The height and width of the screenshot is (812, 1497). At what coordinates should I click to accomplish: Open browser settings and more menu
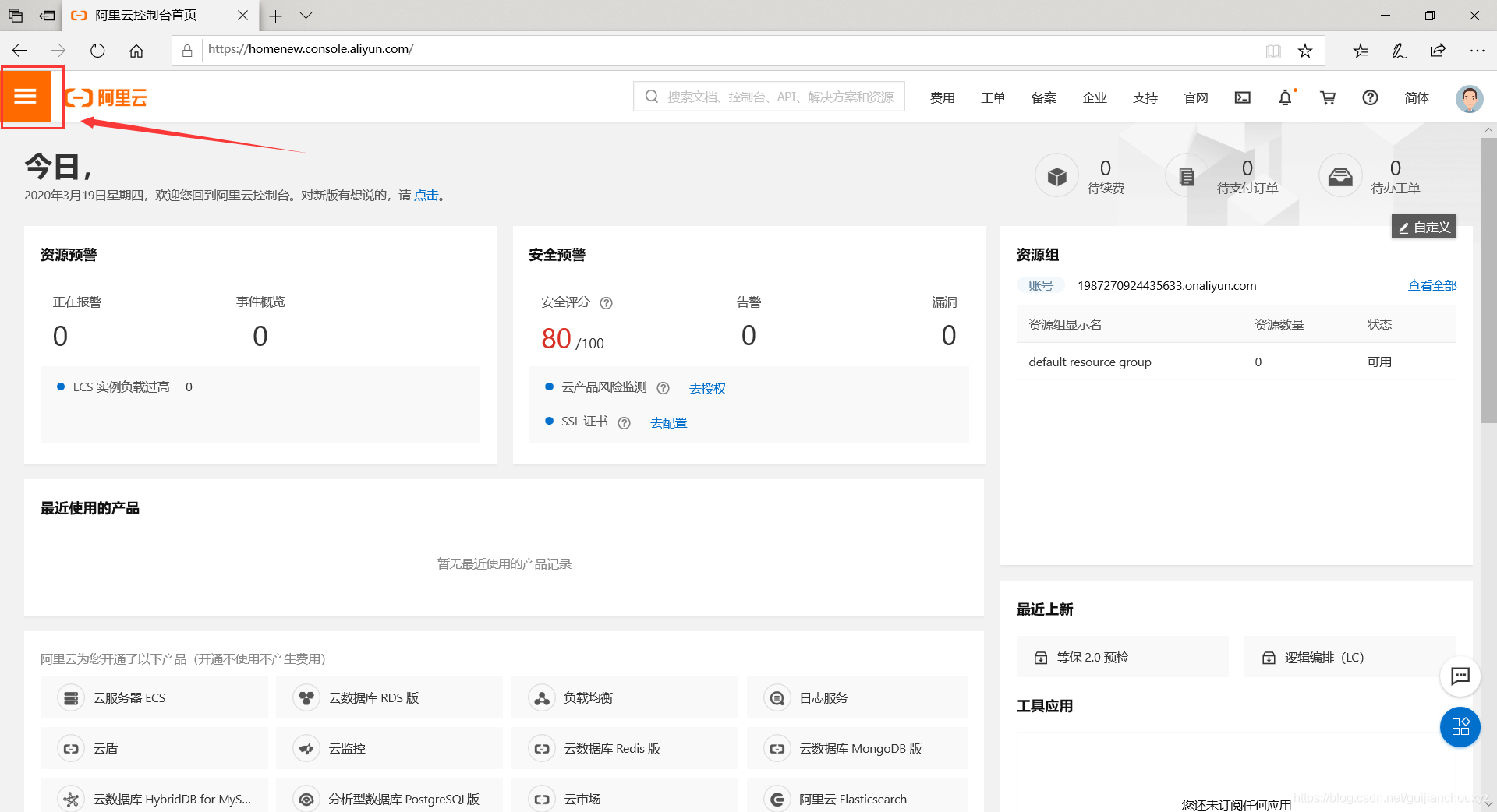1477,51
